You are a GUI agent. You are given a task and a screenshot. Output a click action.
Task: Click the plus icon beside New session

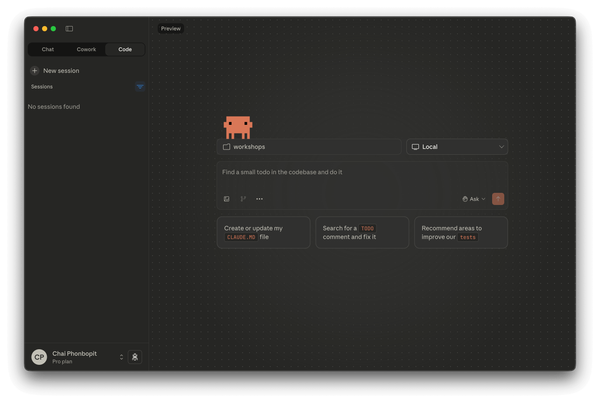click(x=34, y=71)
